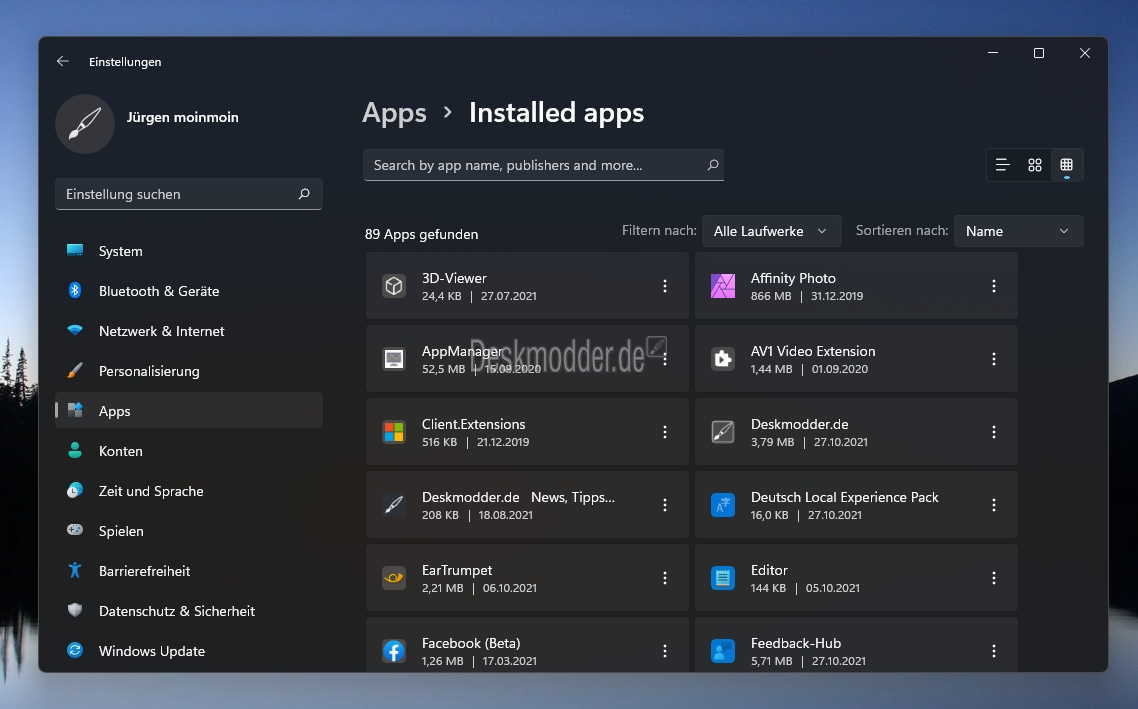This screenshot has width=1138, height=709.
Task: Click the Deskmodder.de 3,79 MB app icon
Action: pyautogui.click(x=723, y=432)
